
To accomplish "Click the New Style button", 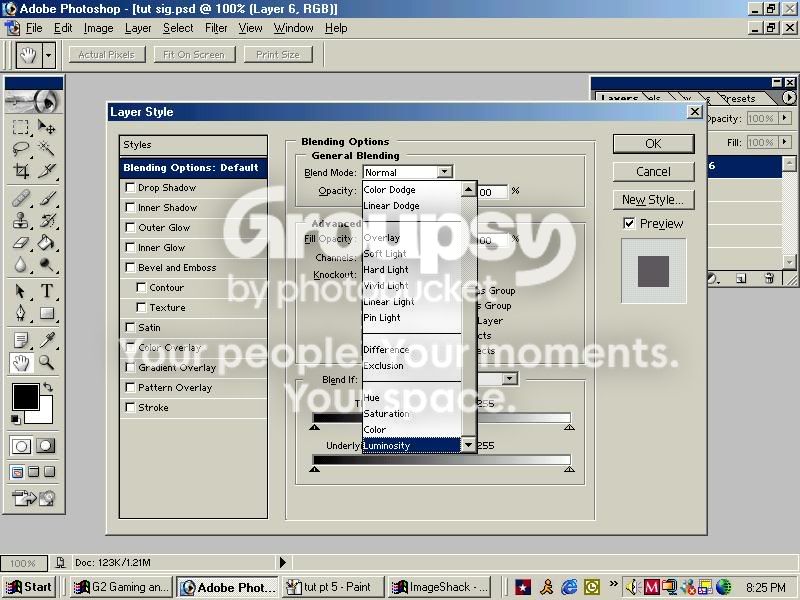I will [x=654, y=199].
